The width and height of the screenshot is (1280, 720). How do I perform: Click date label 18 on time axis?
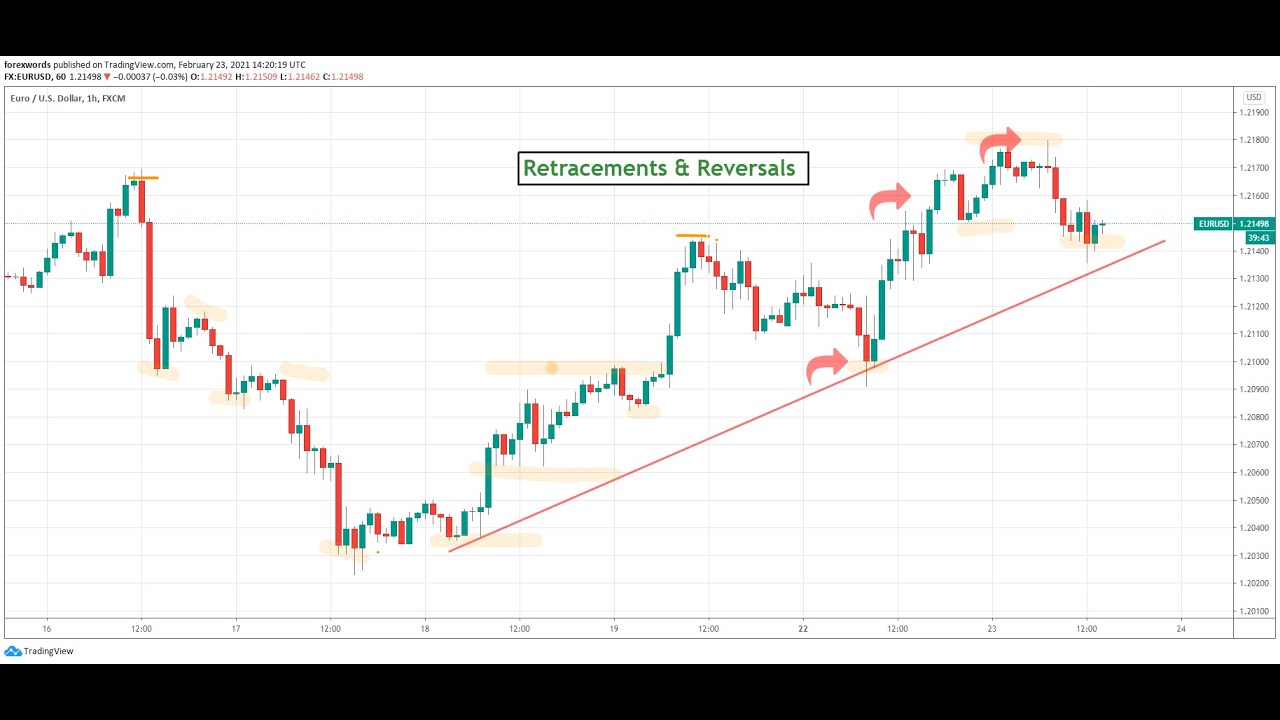[425, 629]
